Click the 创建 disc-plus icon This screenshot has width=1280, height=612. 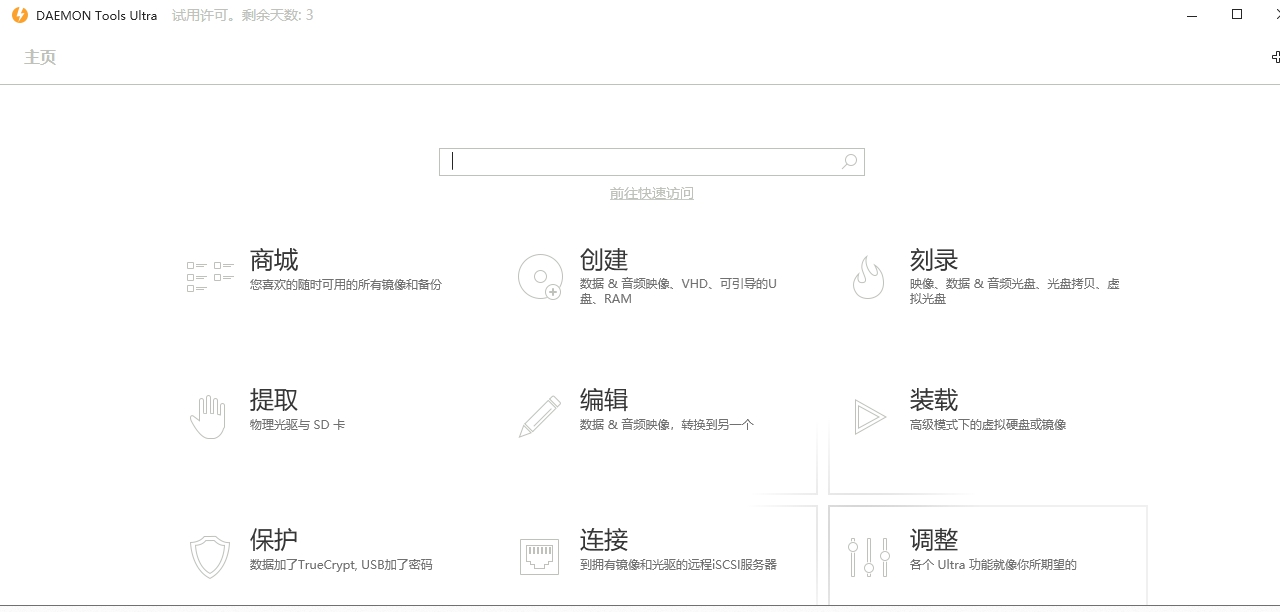540,276
